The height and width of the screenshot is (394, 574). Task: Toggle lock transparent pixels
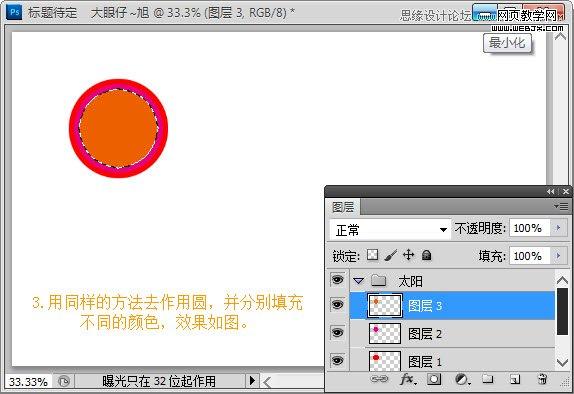click(372, 254)
